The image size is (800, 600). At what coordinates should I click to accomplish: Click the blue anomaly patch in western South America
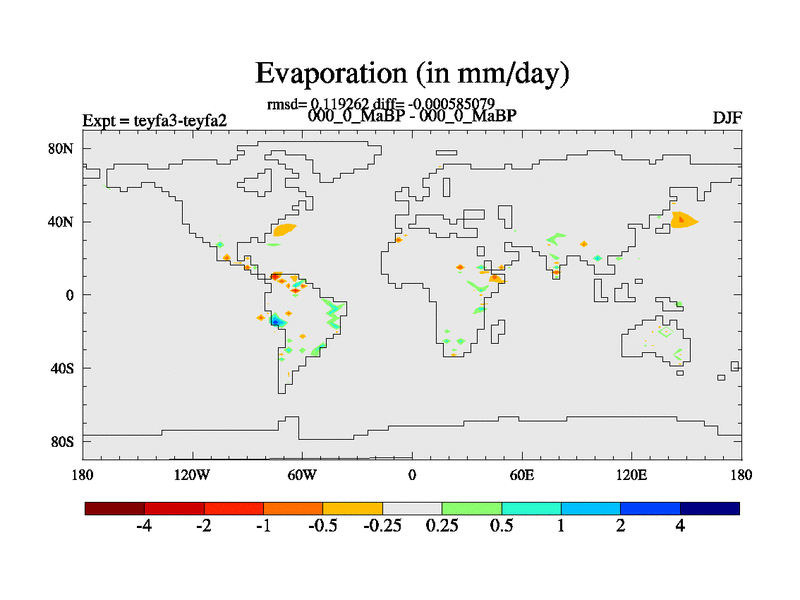click(276, 320)
